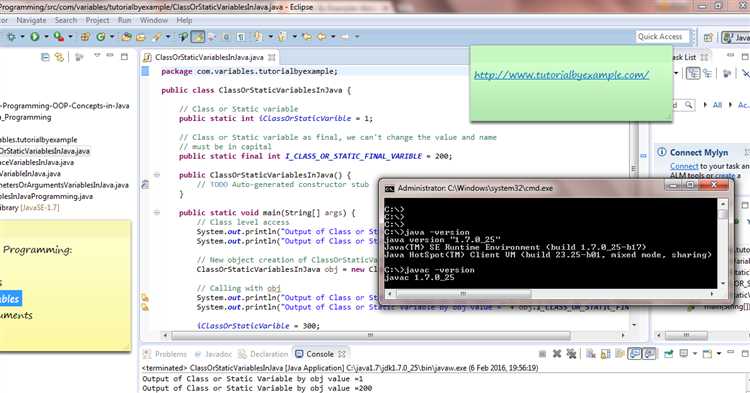Image resolution: width=750 pixels, height=393 pixels.
Task: Switch to the Declaration tab
Action: pos(263,354)
